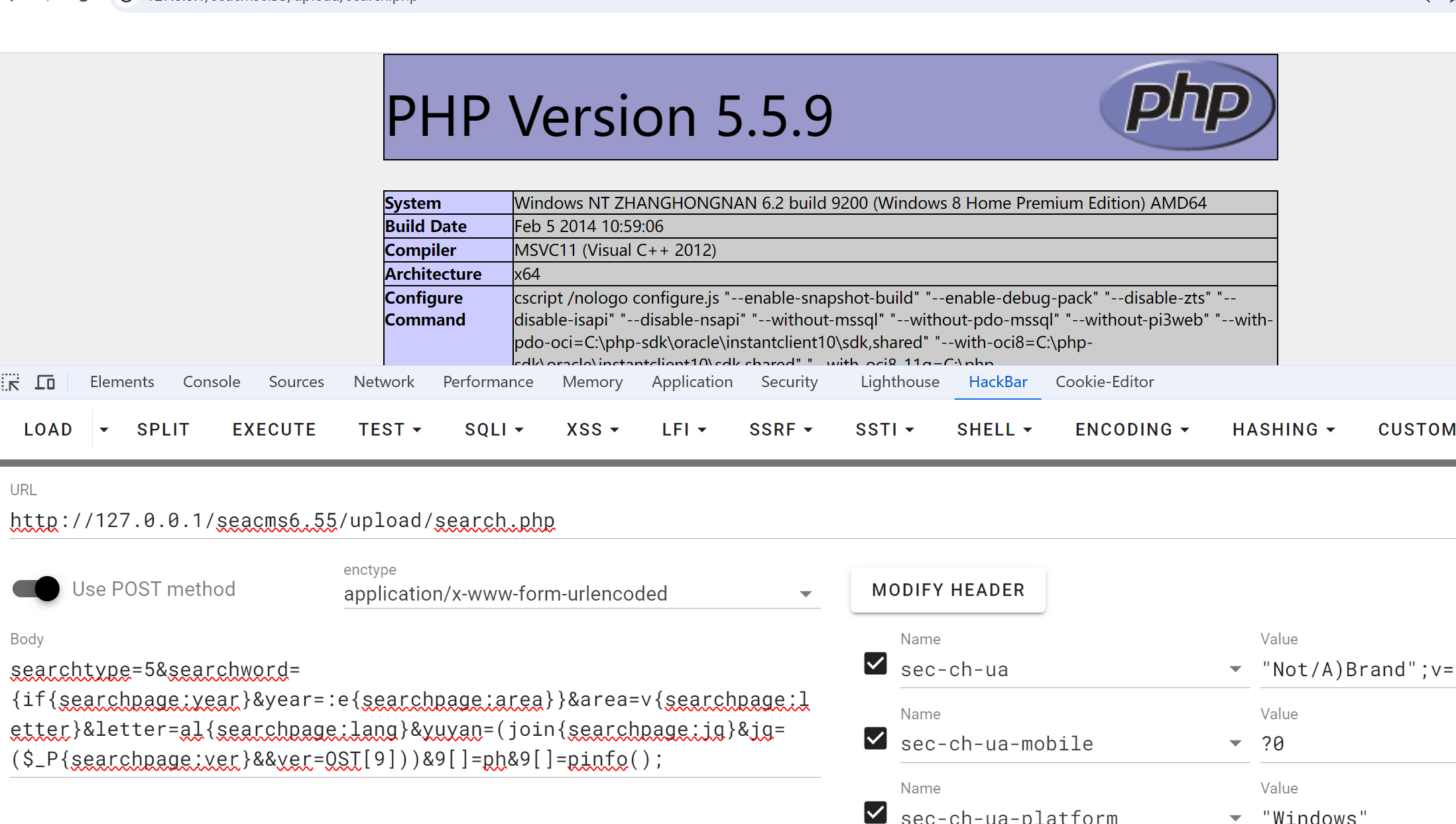Switch to the Application tab
Screen dimensions: 1456x824
(x=692, y=382)
